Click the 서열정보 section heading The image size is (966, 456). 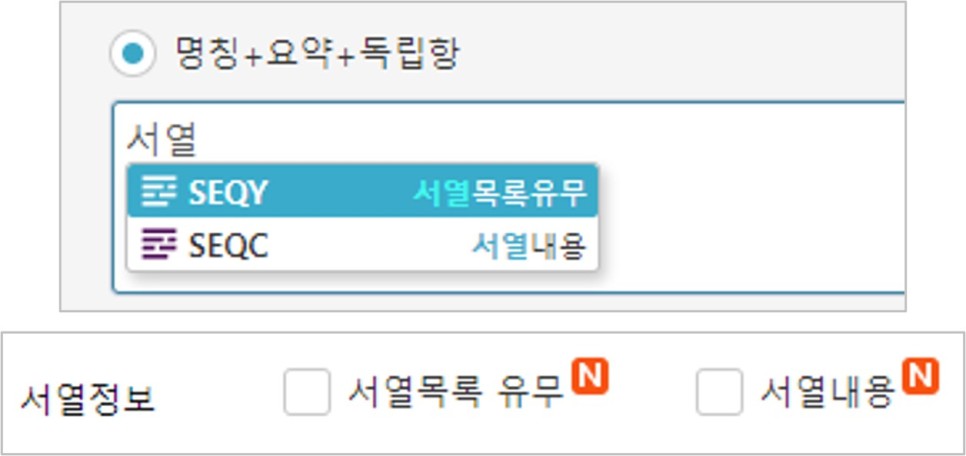87,399
